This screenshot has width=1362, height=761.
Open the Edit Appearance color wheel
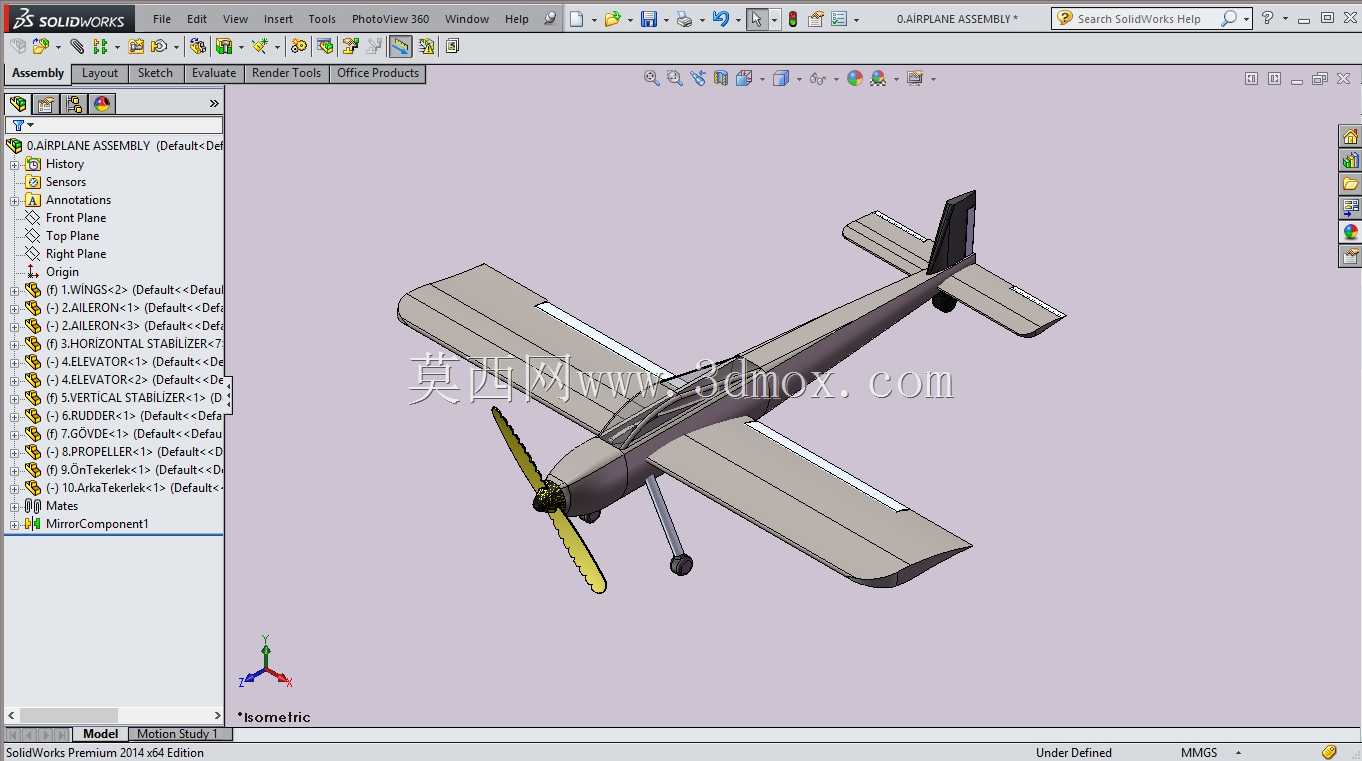(855, 78)
